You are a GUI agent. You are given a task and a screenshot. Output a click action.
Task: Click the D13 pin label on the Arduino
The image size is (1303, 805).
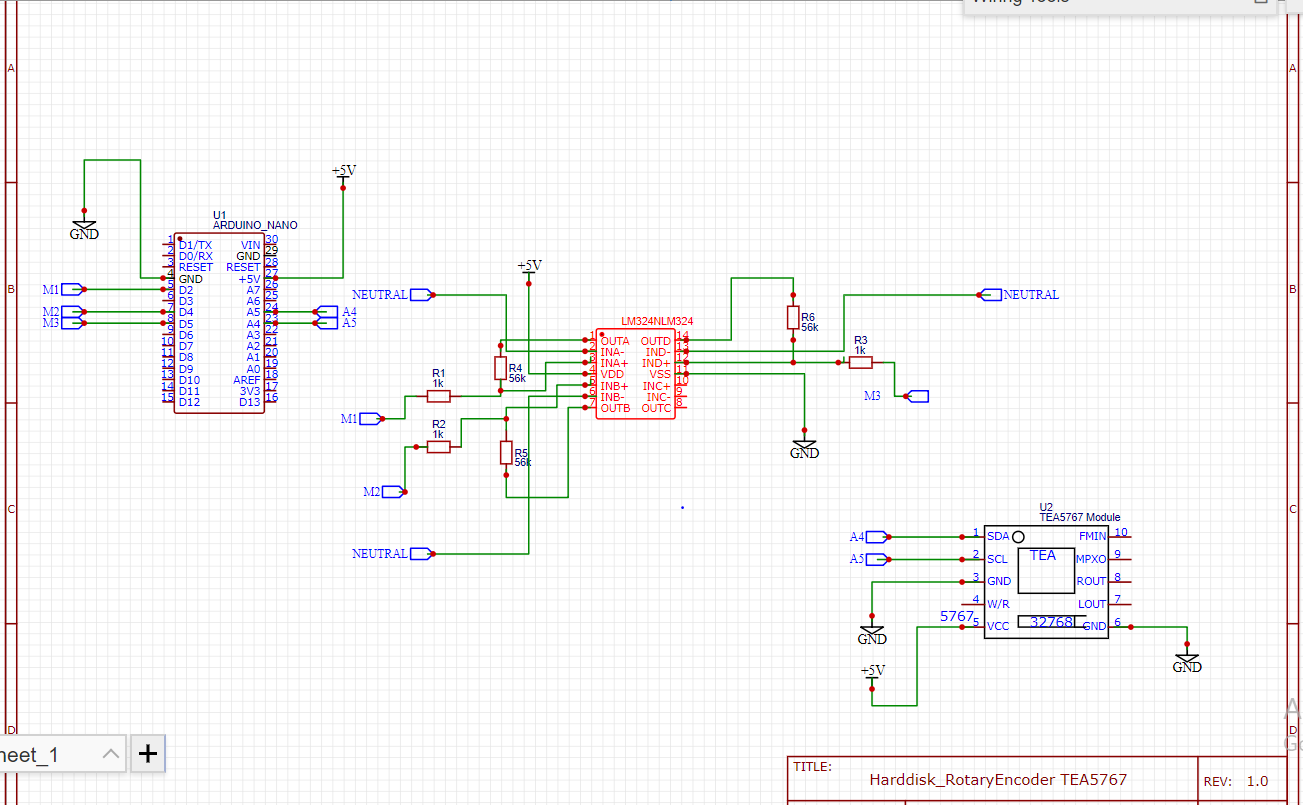coord(250,402)
